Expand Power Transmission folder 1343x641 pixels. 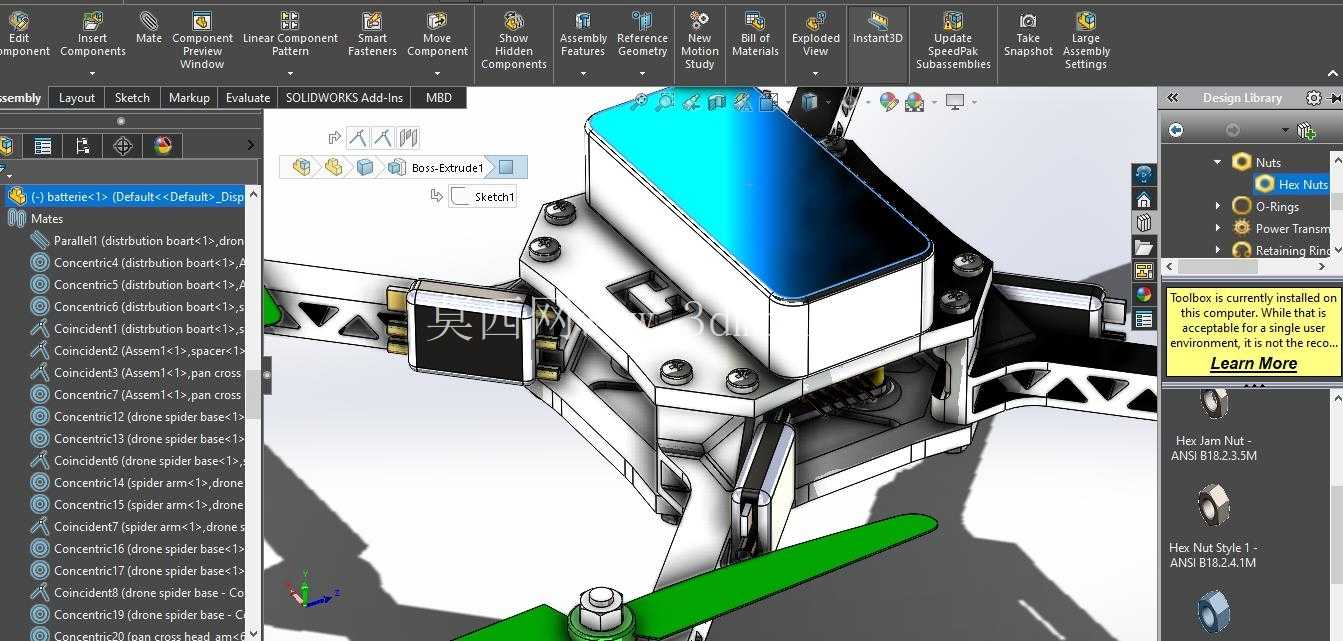(1217, 228)
